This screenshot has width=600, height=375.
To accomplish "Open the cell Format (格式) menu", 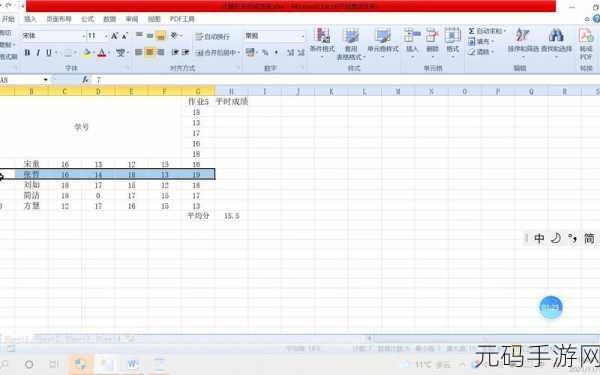I will click(x=452, y=43).
